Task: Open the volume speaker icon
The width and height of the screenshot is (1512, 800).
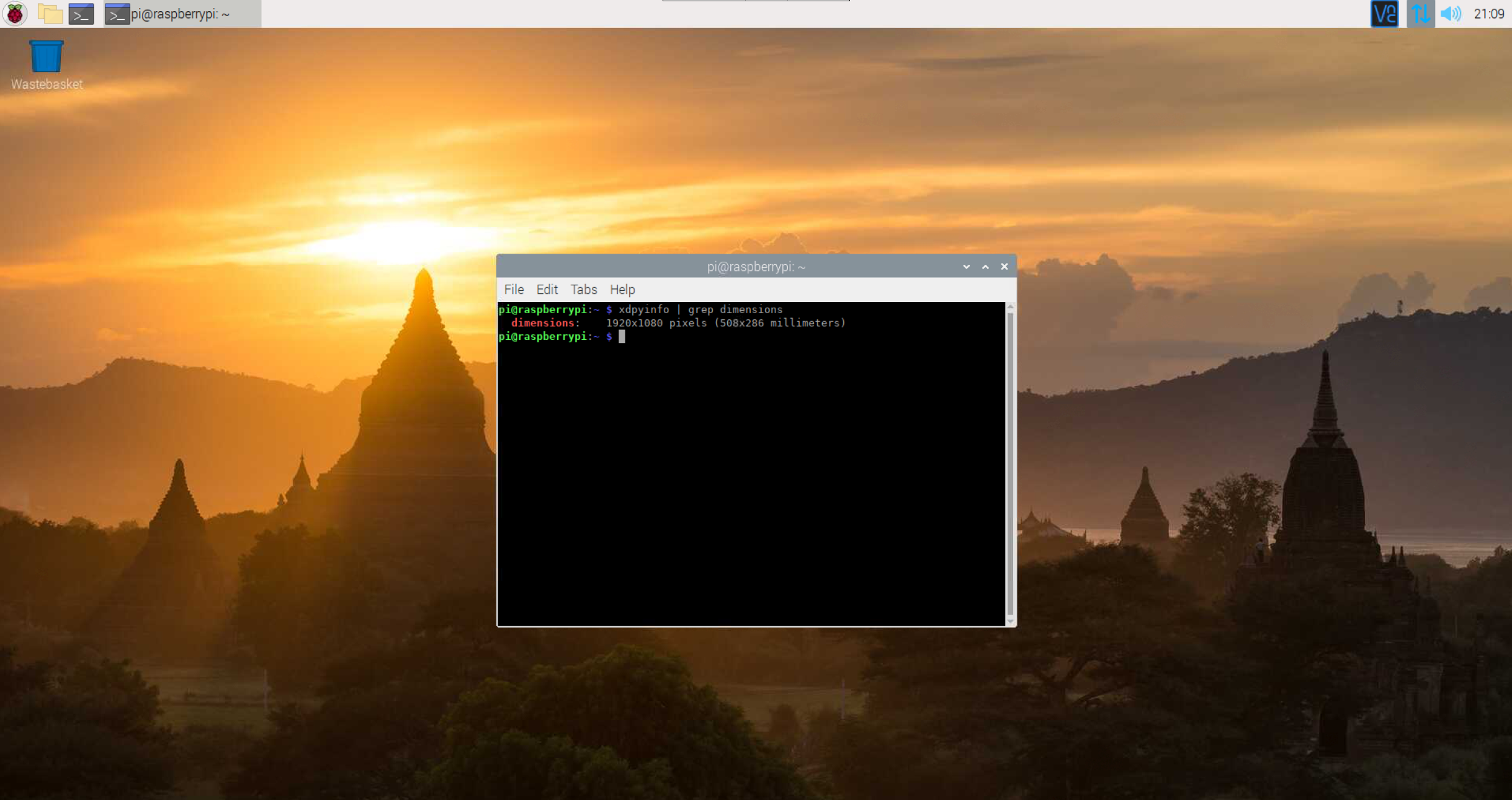Action: (x=1451, y=14)
